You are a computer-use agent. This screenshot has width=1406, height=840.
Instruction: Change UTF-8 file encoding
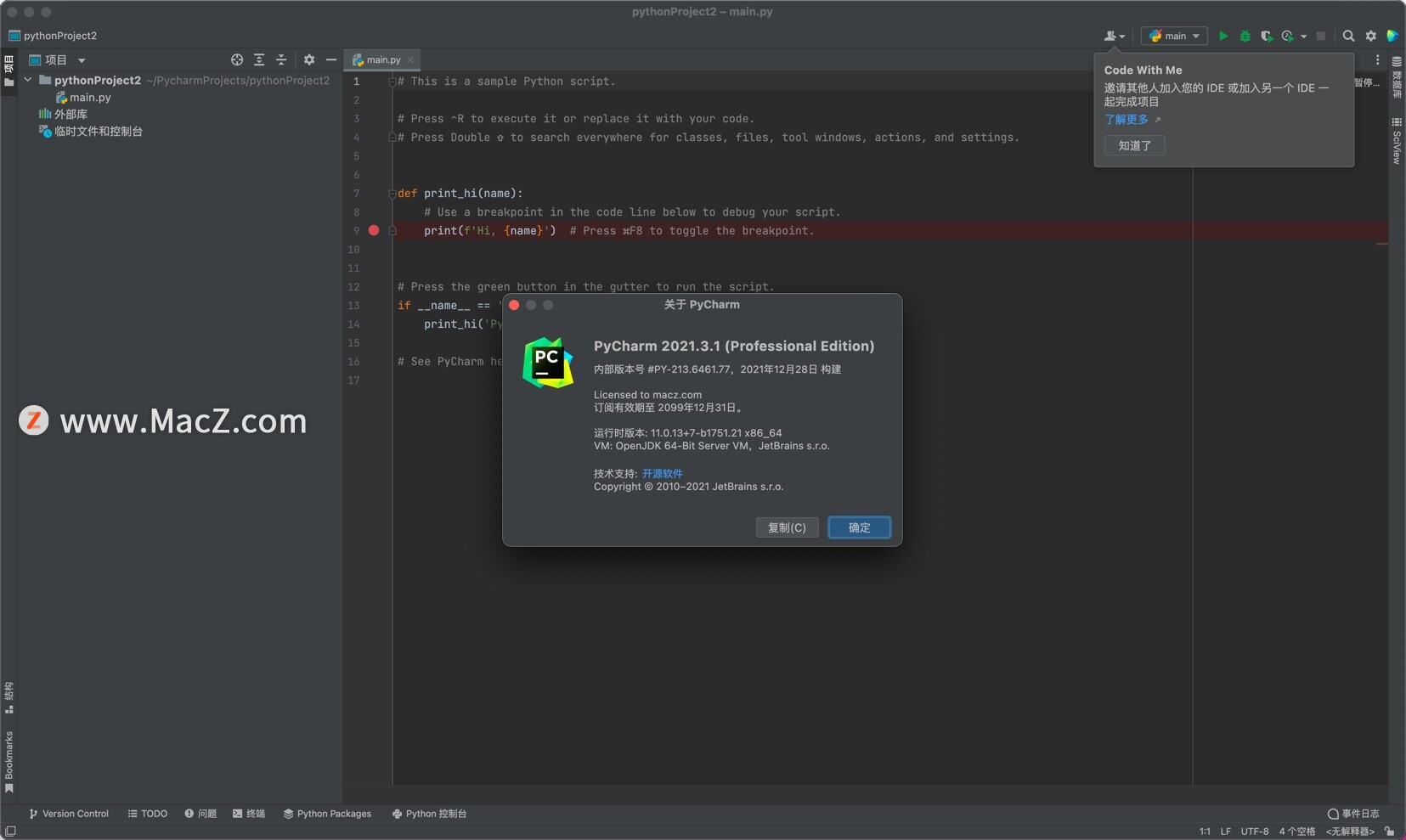(1255, 832)
